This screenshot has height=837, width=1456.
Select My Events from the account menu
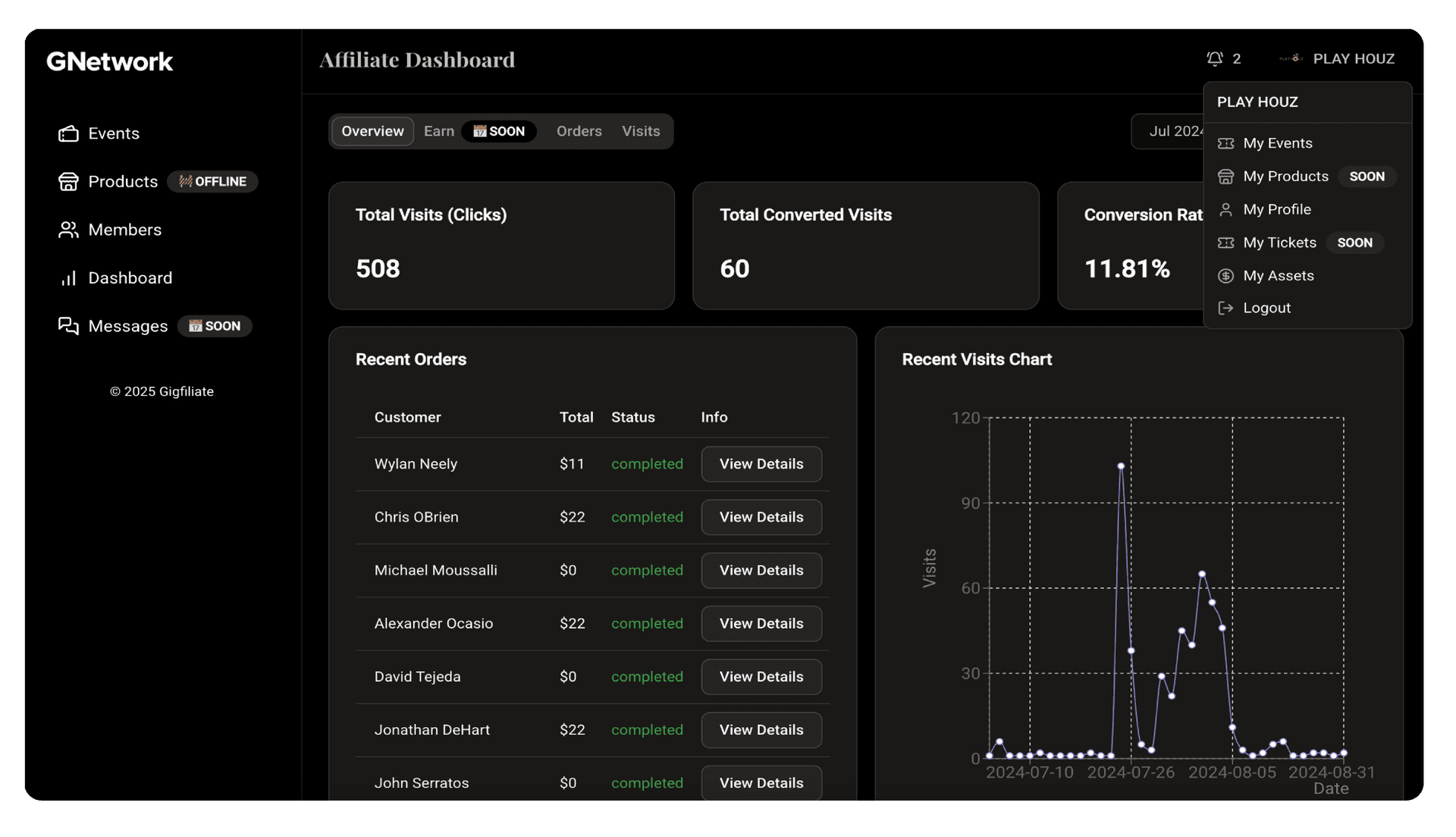point(1278,143)
